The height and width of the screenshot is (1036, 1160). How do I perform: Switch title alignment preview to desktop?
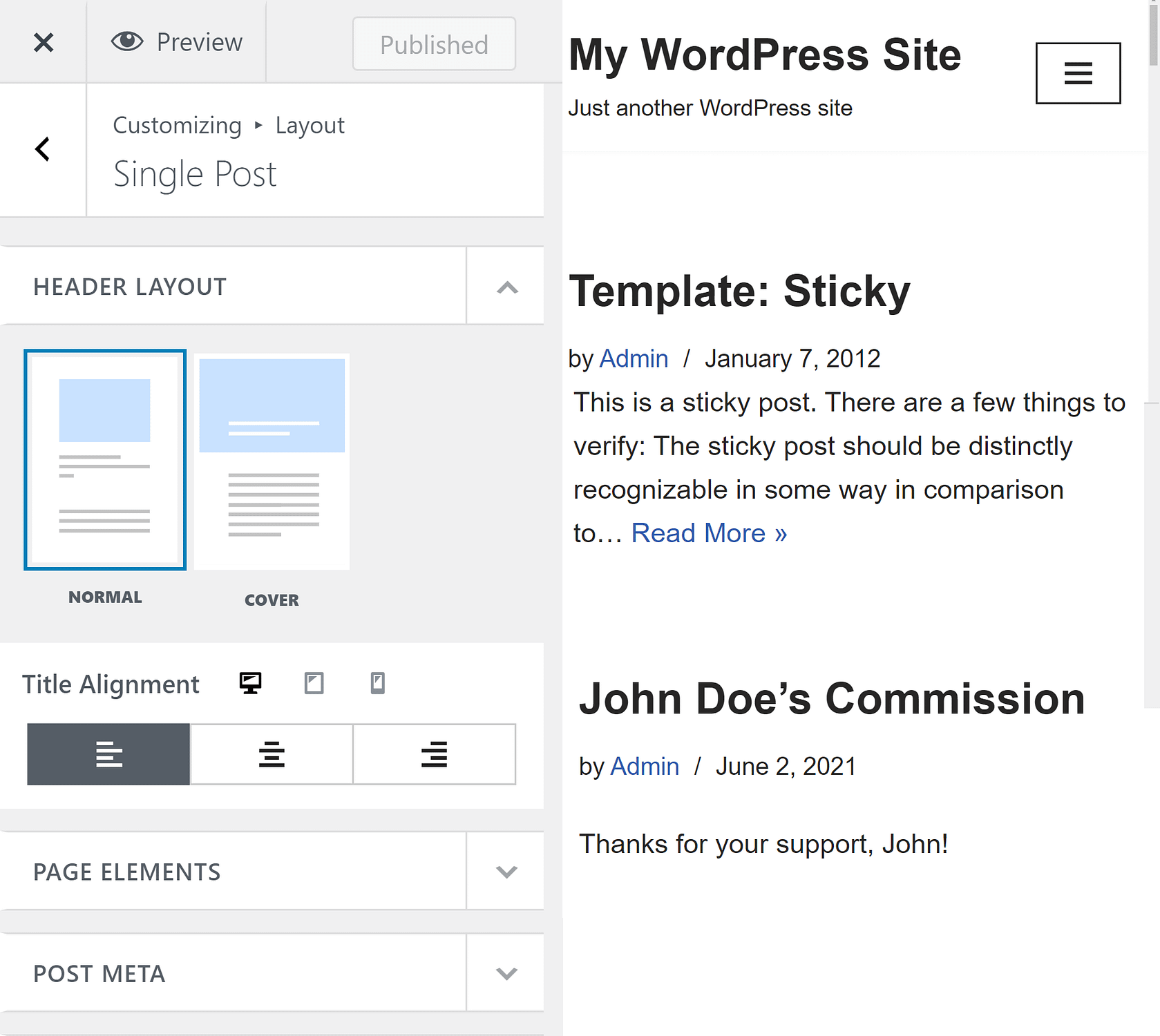click(x=250, y=684)
